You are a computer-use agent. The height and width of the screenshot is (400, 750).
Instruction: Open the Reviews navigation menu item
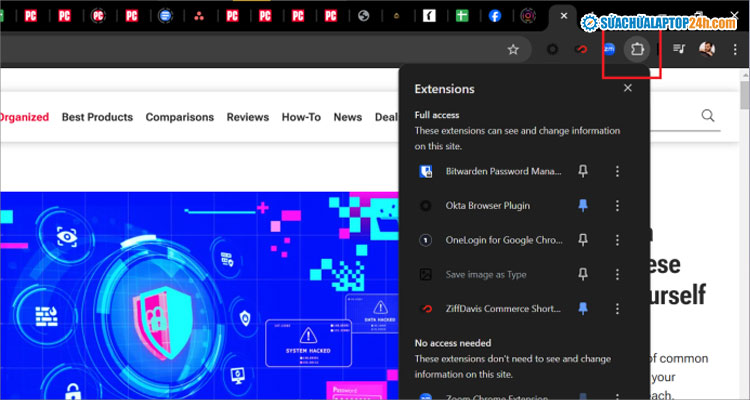point(247,117)
